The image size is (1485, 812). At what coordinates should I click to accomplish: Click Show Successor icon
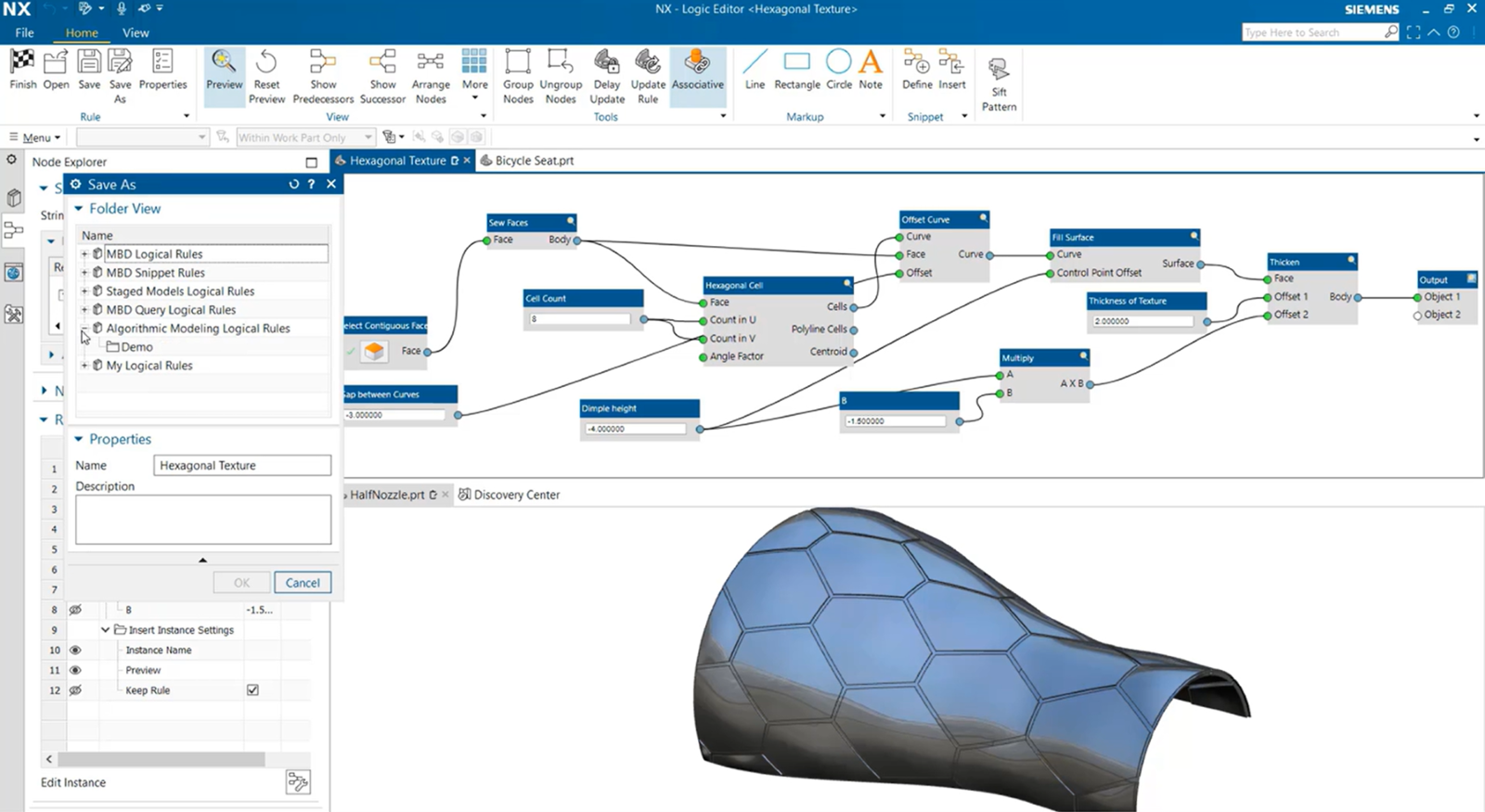[382, 62]
